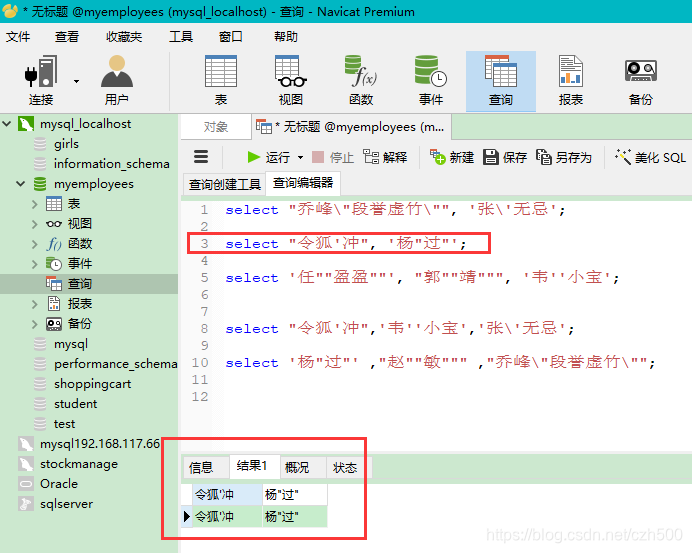The image size is (692, 553).
Task: Open the 工具 menu
Action: (x=181, y=37)
